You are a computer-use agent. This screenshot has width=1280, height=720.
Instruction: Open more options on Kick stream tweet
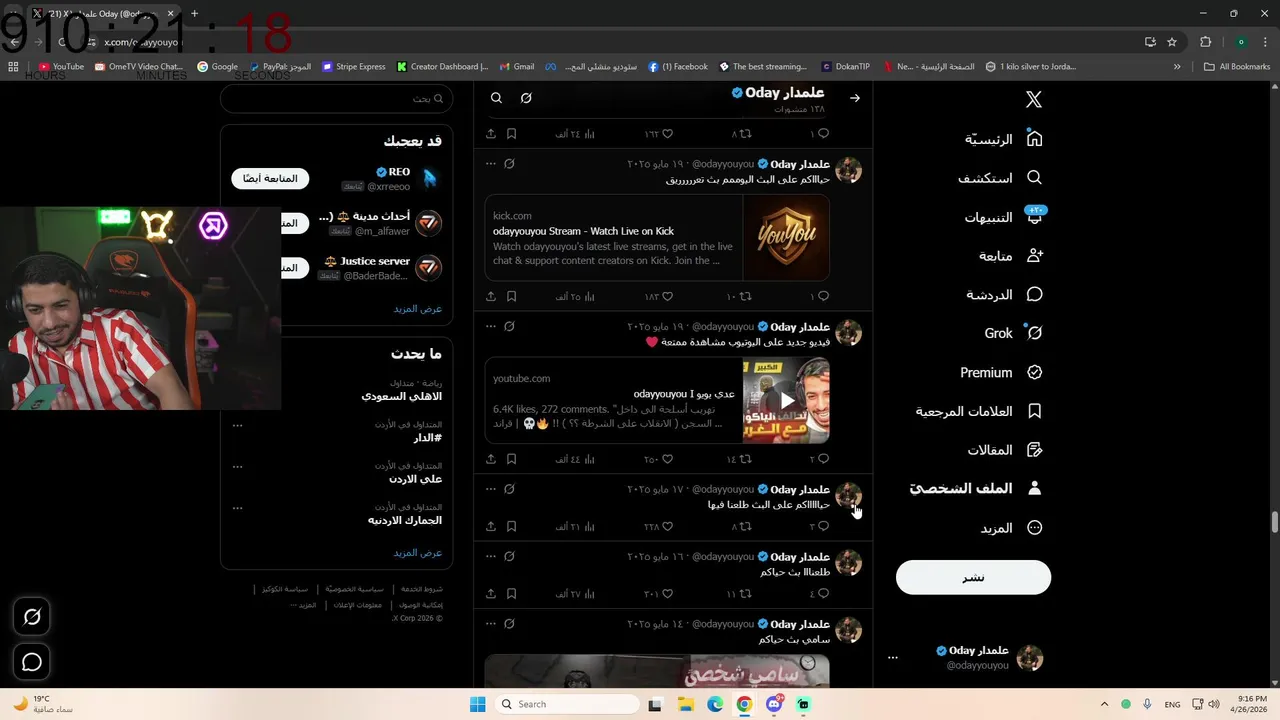(490, 163)
